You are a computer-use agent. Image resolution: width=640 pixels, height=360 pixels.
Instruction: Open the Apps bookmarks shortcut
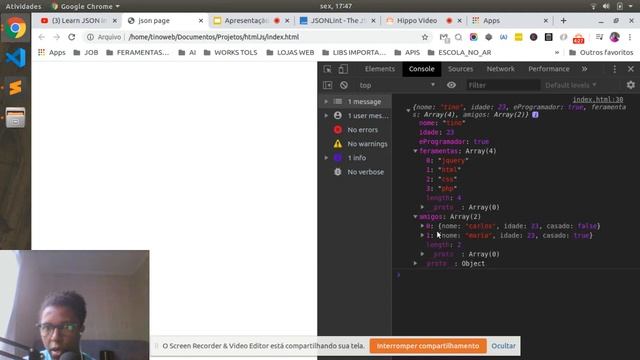click(51, 53)
